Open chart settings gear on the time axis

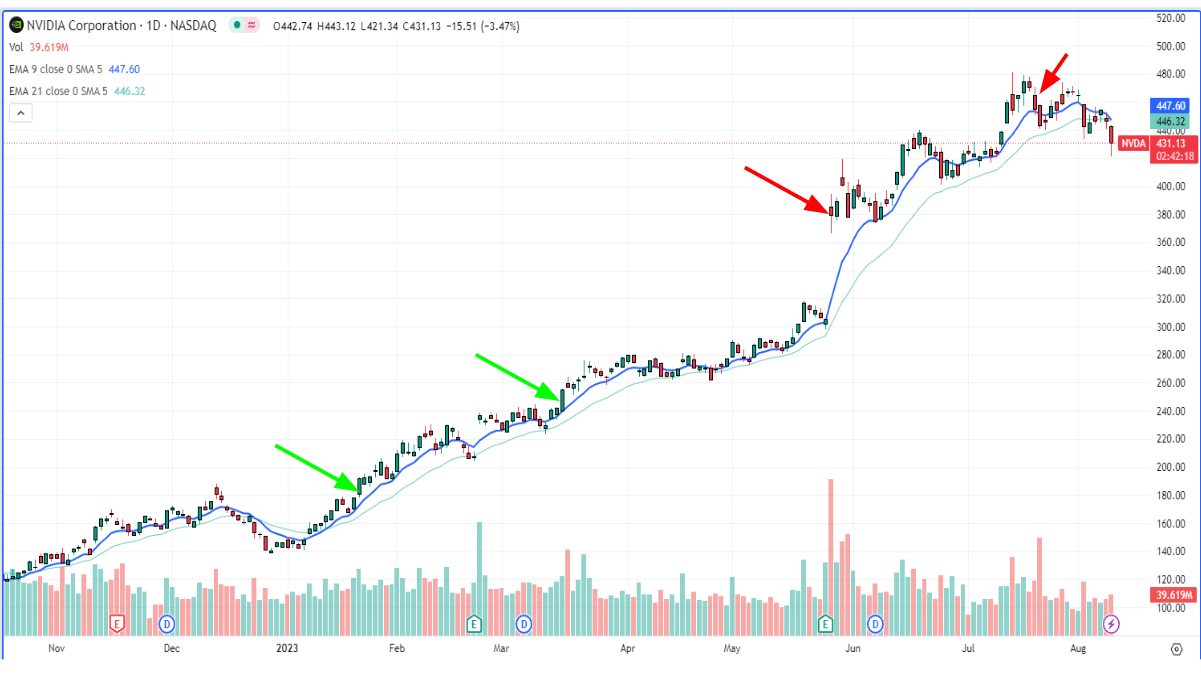[x=1176, y=648]
